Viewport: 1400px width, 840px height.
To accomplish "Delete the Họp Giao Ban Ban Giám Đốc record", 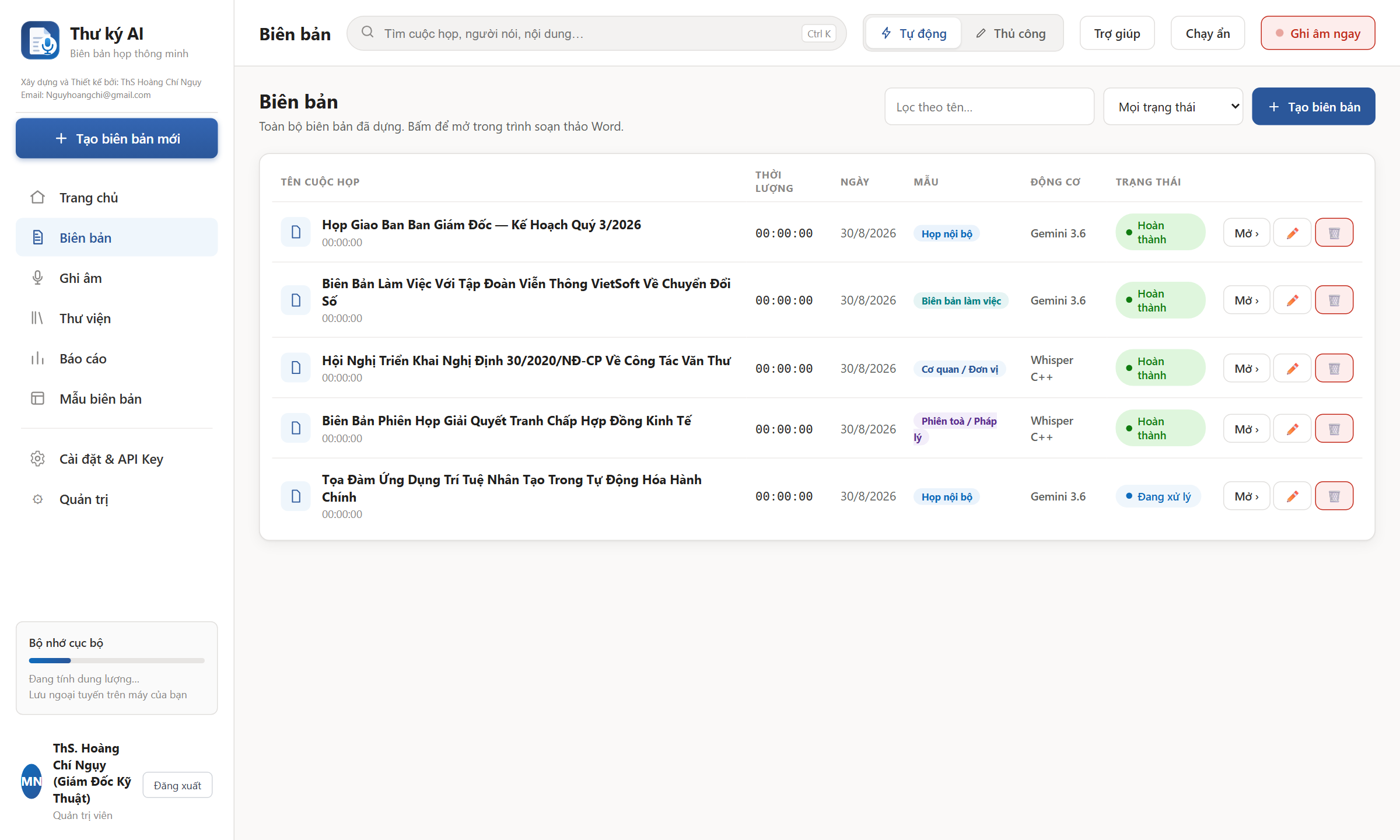I will [x=1334, y=233].
